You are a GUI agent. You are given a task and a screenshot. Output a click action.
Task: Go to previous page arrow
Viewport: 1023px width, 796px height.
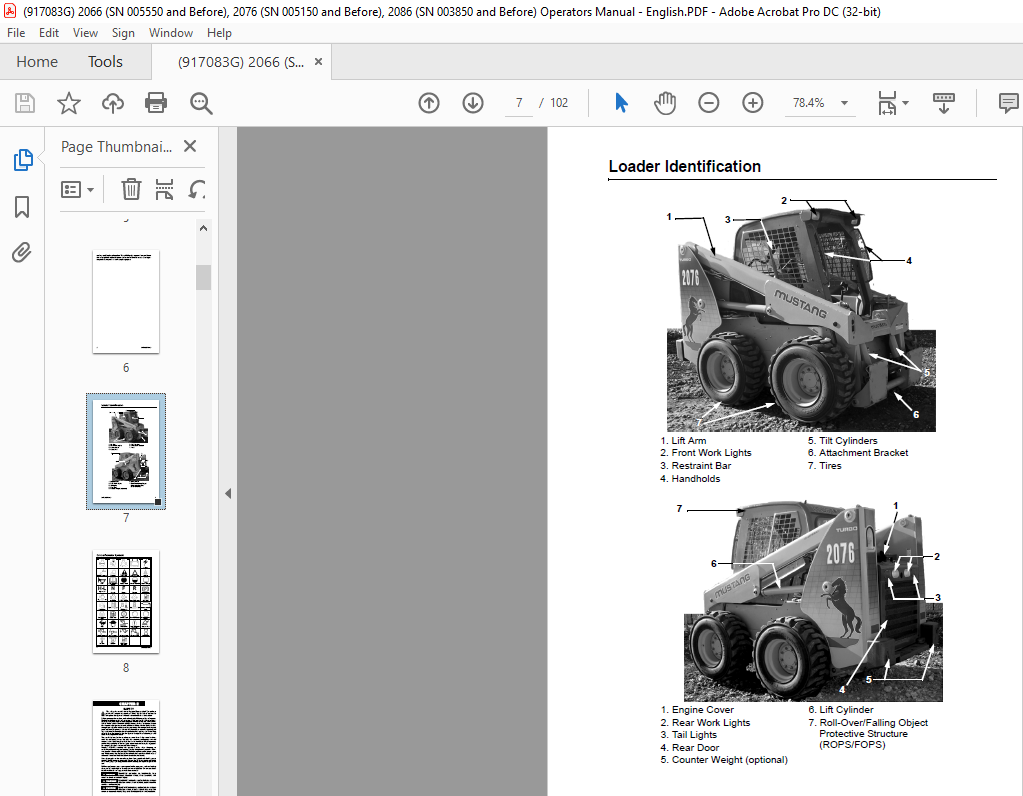tap(429, 103)
